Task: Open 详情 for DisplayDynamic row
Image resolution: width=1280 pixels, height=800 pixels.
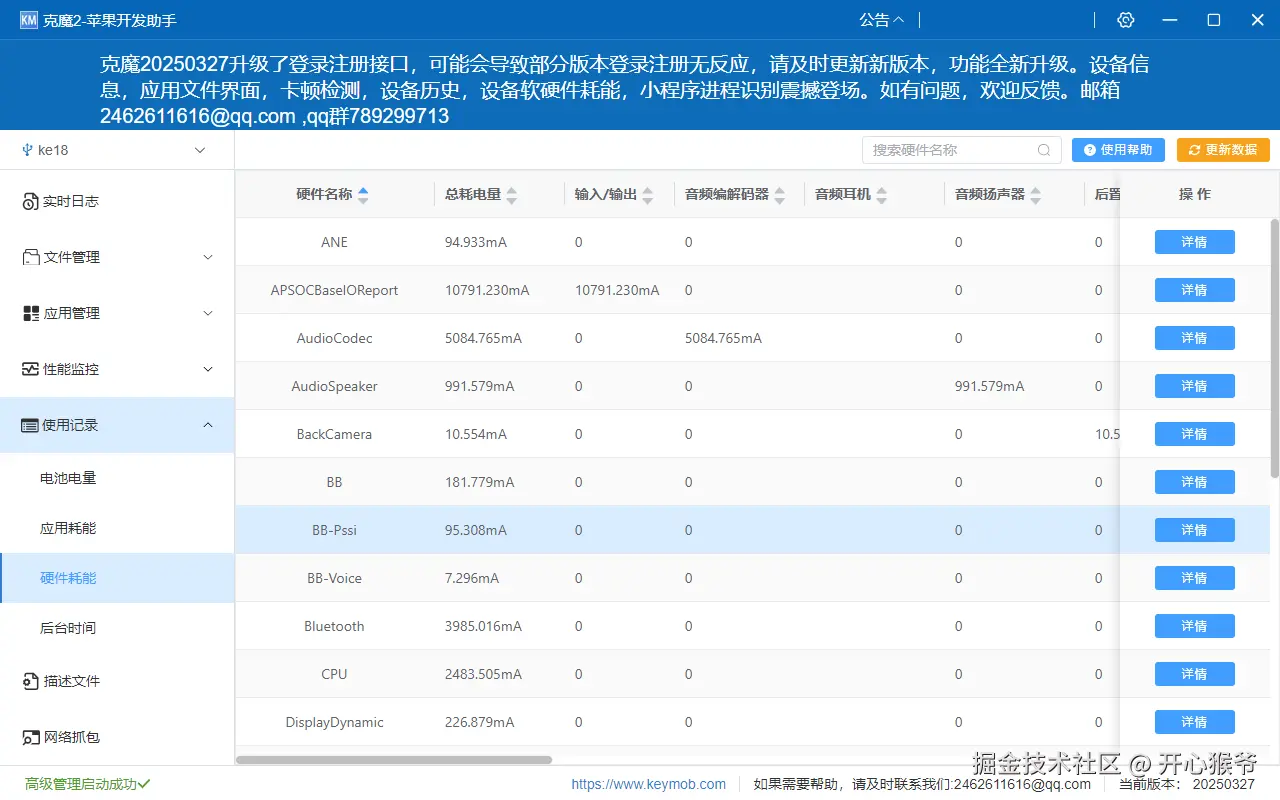Action: click(x=1195, y=722)
